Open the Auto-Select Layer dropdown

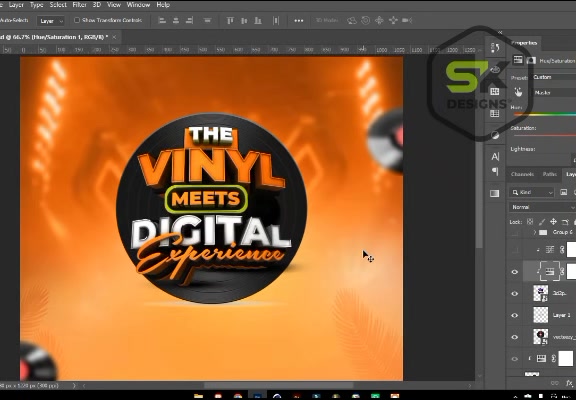[51, 21]
